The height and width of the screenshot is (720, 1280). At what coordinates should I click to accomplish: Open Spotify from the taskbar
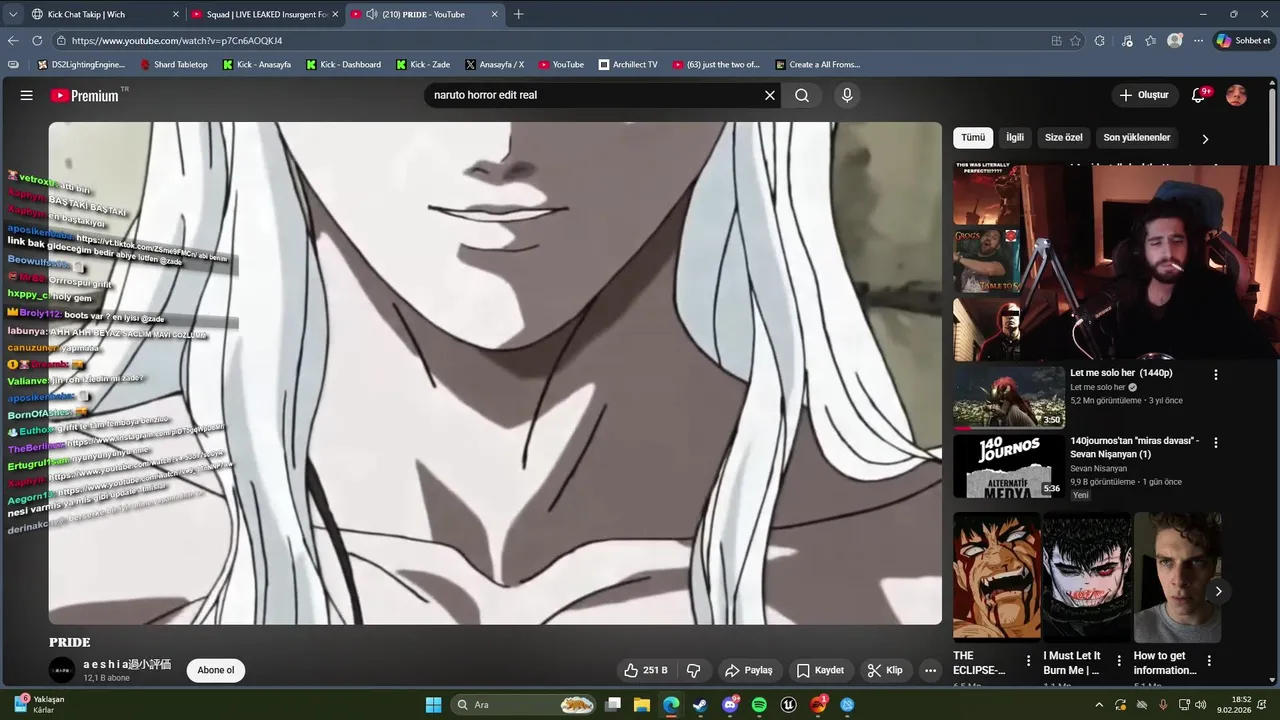759,705
